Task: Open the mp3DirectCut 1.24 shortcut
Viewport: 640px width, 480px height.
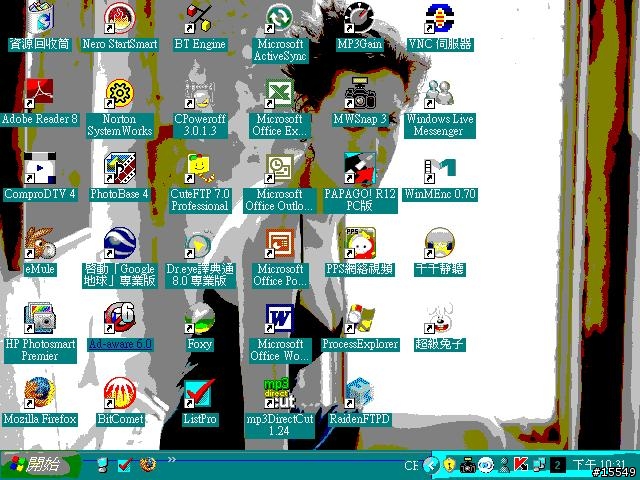Action: tap(279, 393)
